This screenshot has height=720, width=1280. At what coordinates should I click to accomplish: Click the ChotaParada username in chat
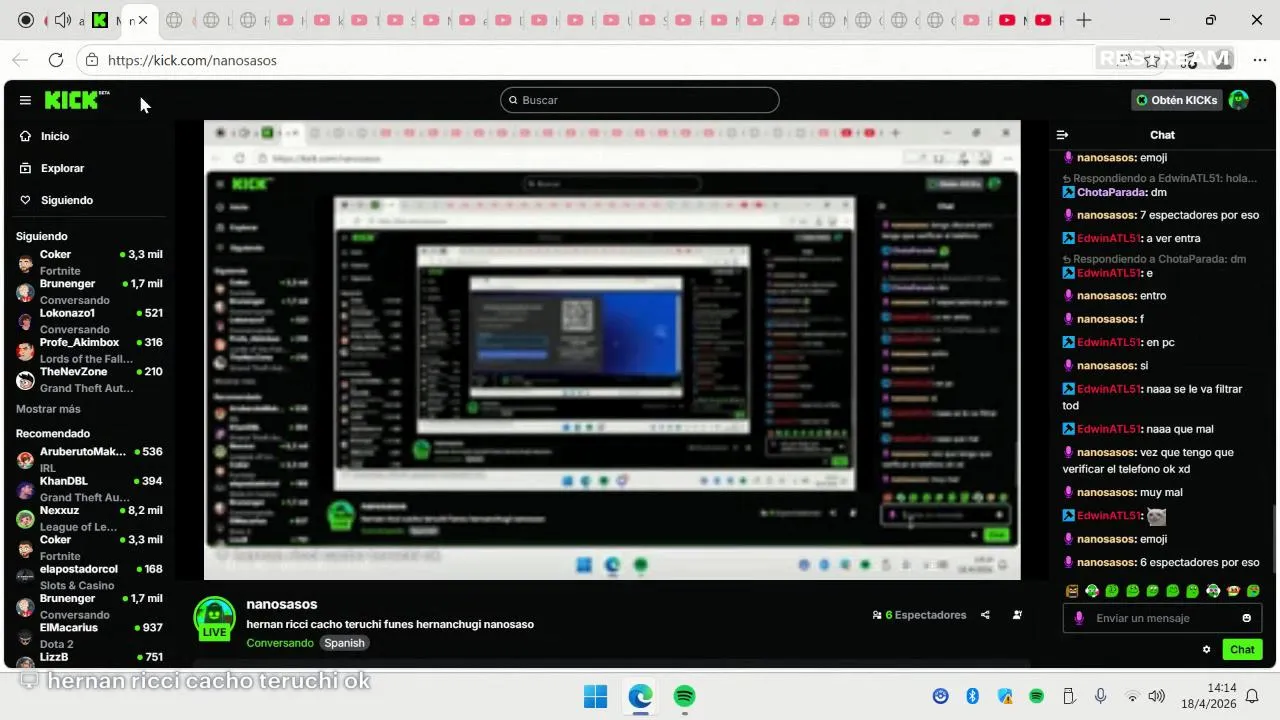(x=1112, y=192)
